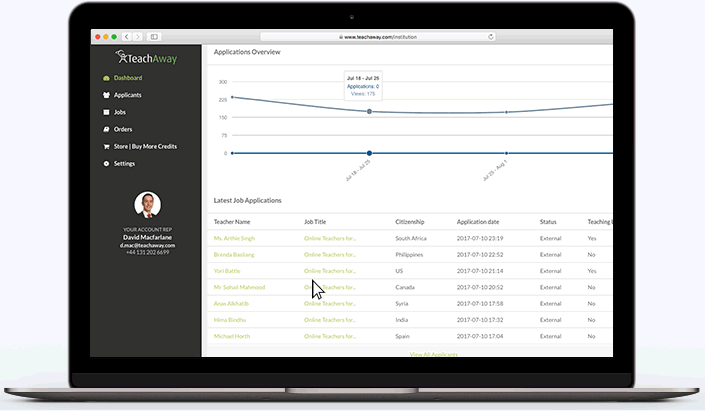
Task: Click the Application date column header
Action: pos(478,222)
